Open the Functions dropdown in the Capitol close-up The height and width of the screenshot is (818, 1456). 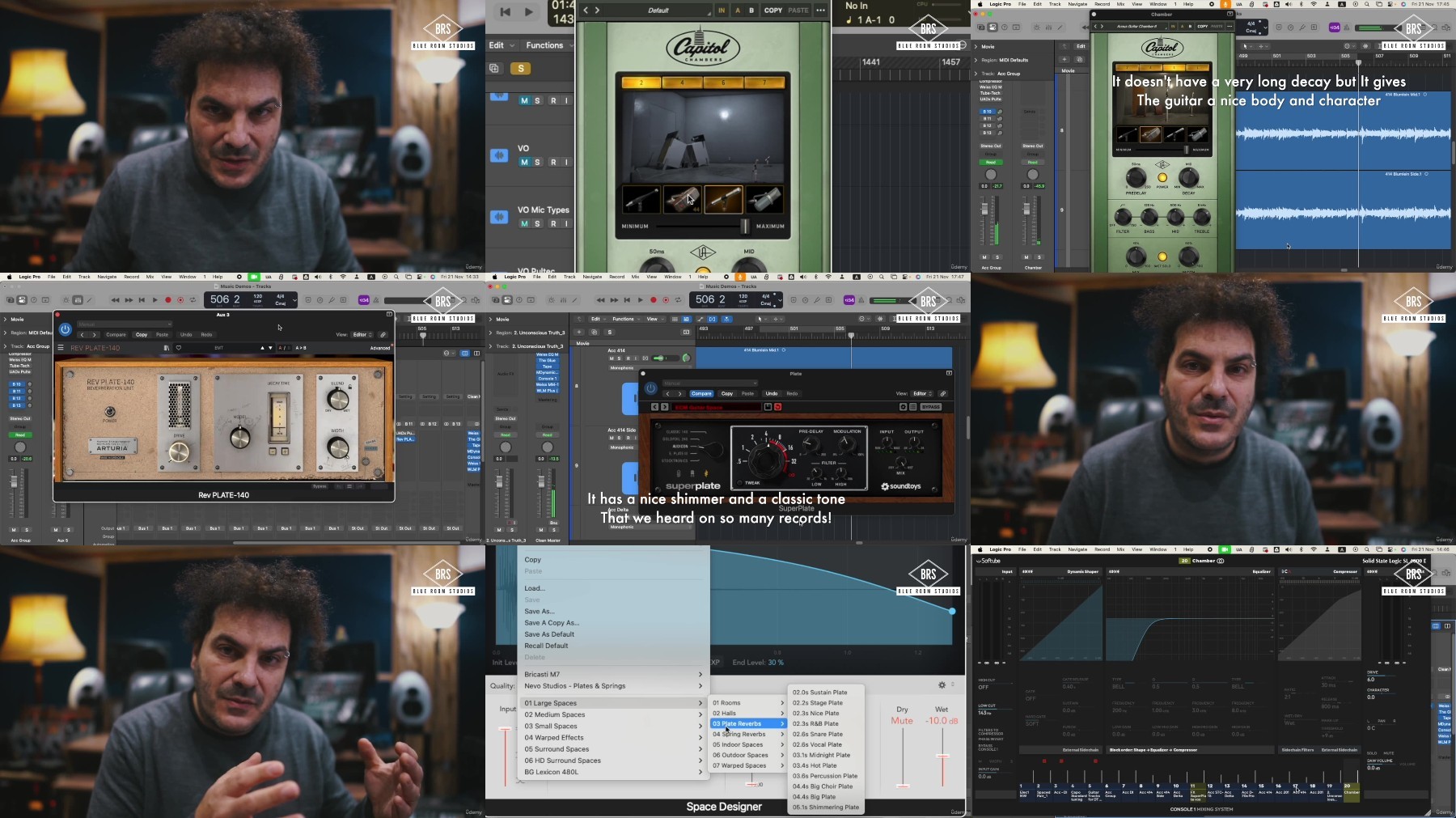click(x=549, y=45)
